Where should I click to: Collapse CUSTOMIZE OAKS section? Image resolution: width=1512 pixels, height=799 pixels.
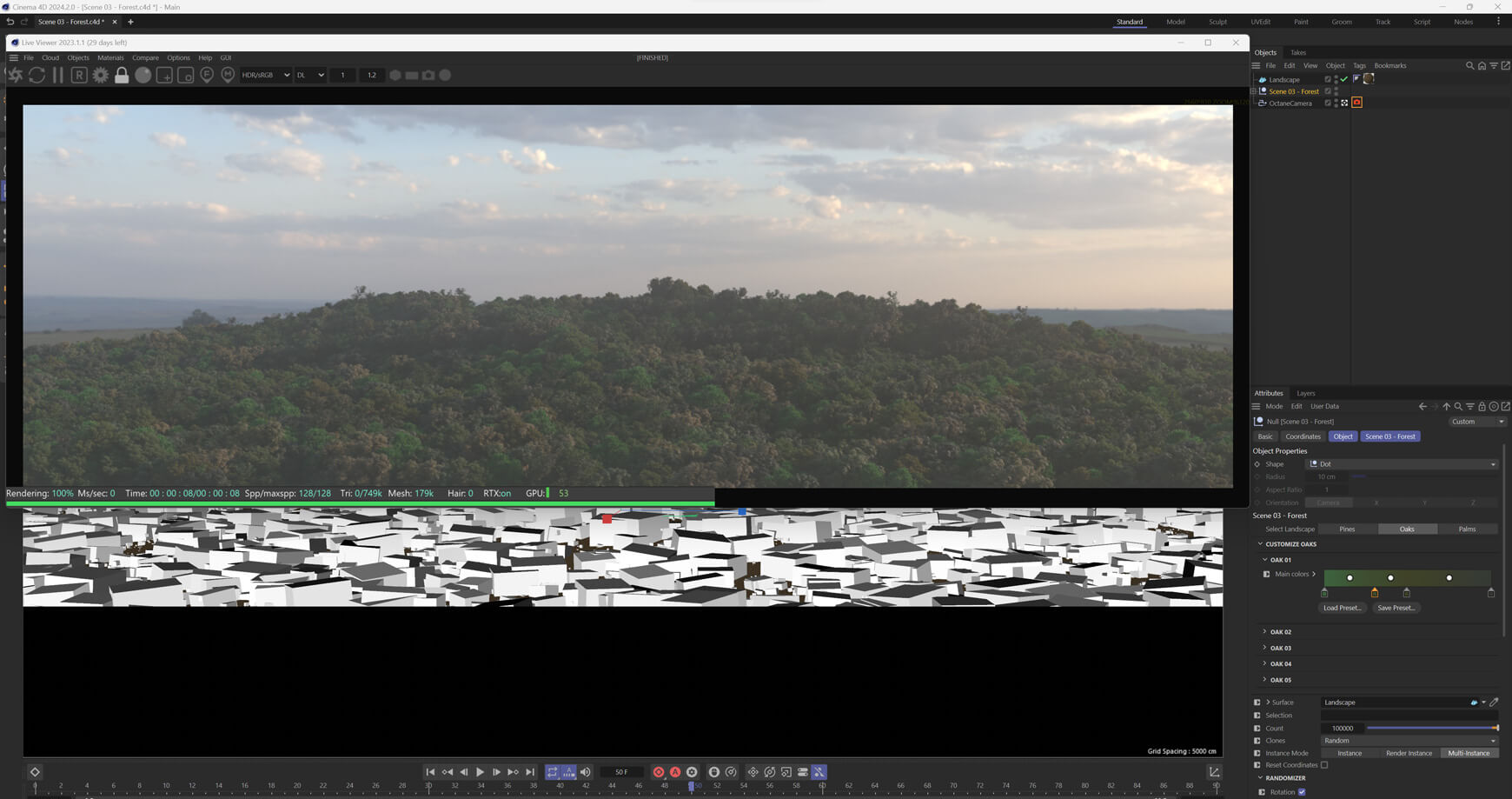tap(1261, 544)
